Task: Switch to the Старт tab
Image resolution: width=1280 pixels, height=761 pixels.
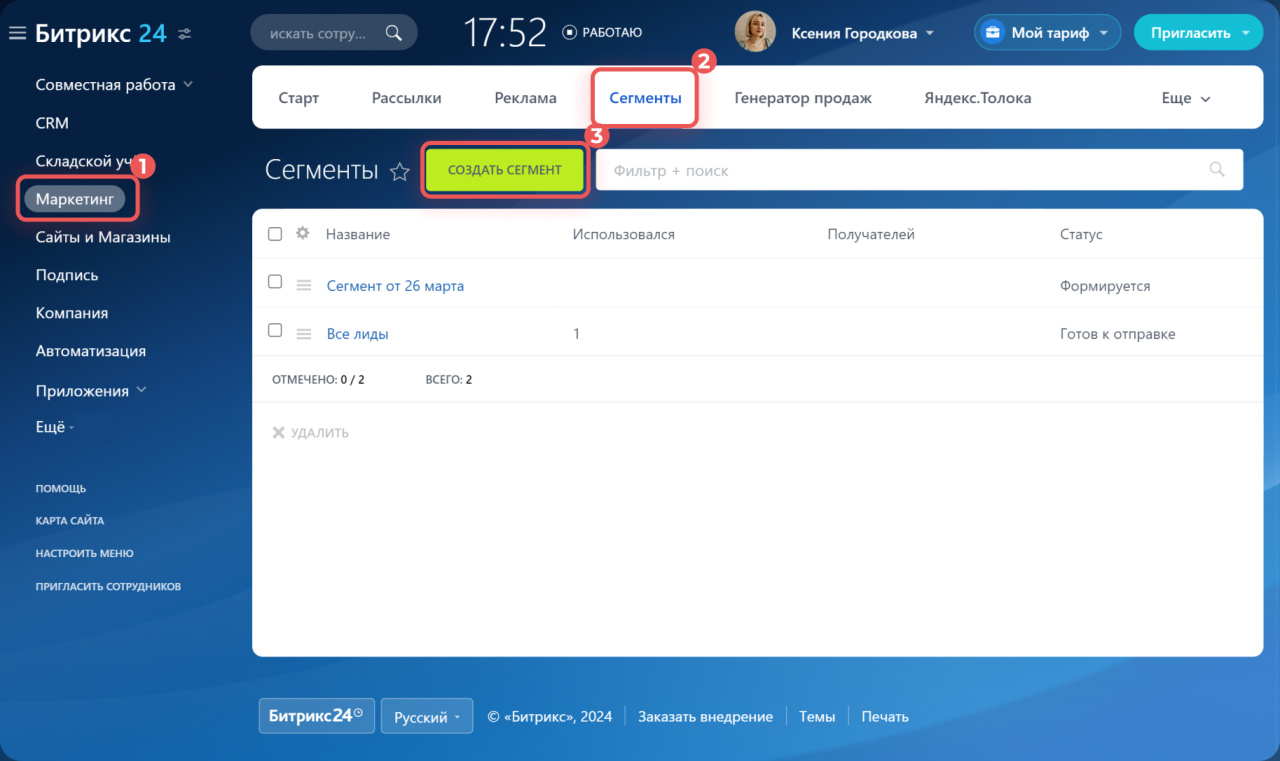Action: (299, 98)
